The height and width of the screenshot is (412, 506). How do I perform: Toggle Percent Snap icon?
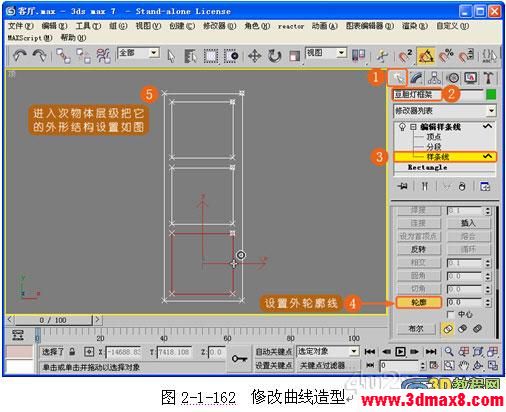coord(446,56)
